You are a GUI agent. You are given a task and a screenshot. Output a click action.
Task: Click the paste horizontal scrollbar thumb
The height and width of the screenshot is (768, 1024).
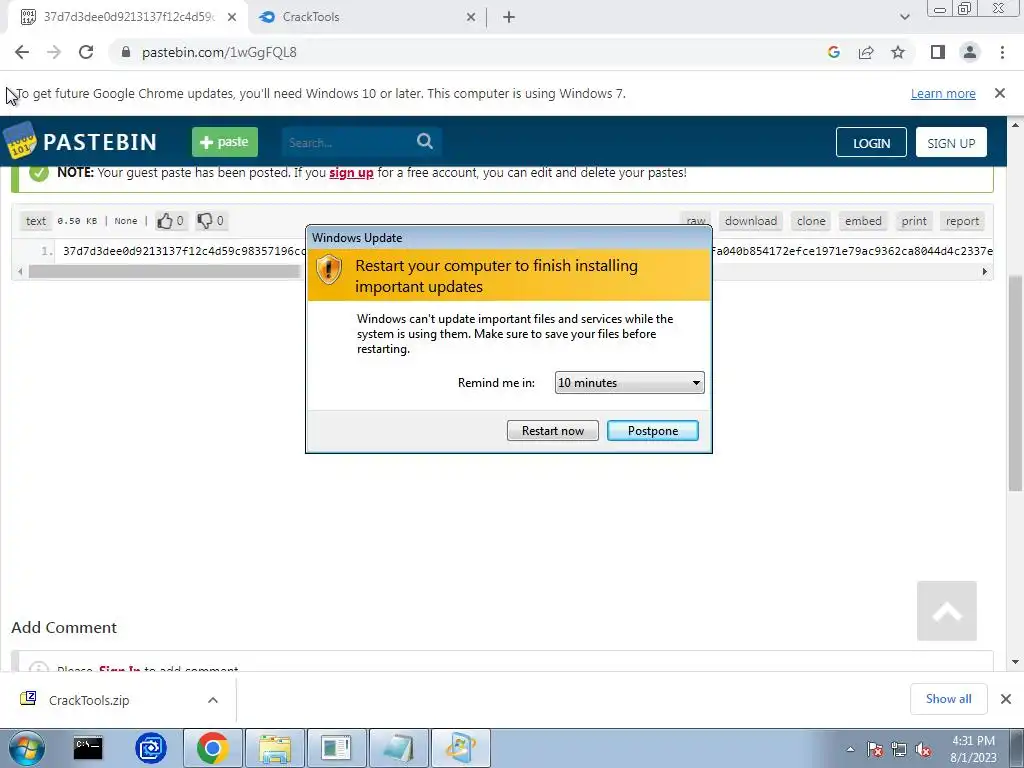click(x=164, y=271)
